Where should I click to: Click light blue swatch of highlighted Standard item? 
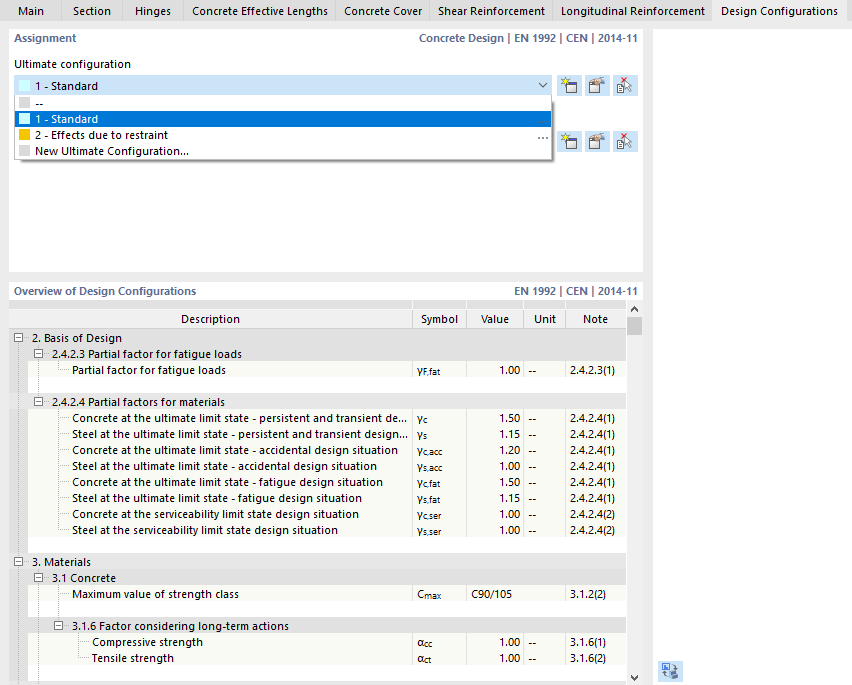click(24, 119)
